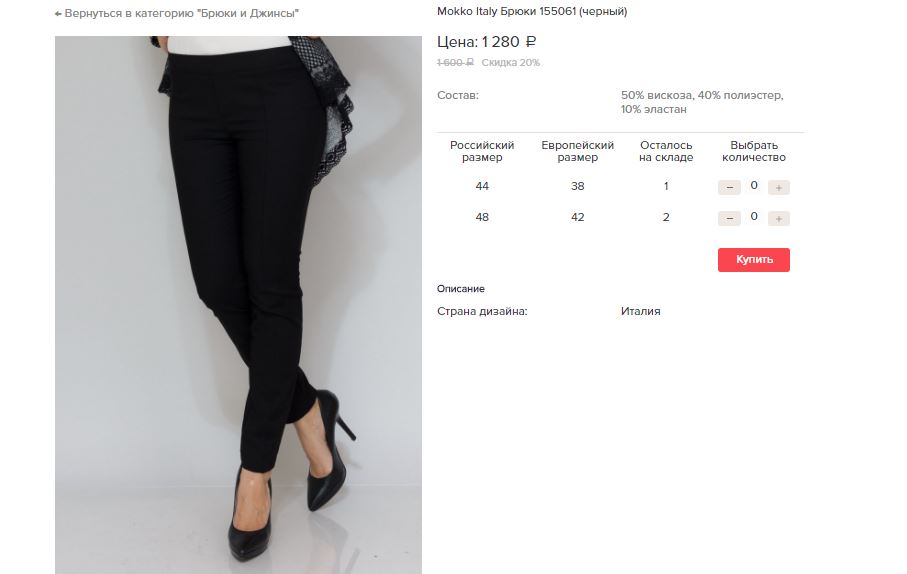
Task: Click the 'Италия' design country value
Action: coord(640,311)
